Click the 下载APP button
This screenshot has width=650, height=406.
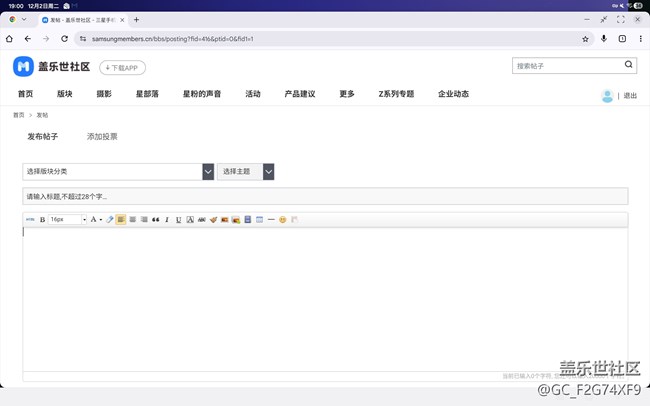click(x=122, y=67)
